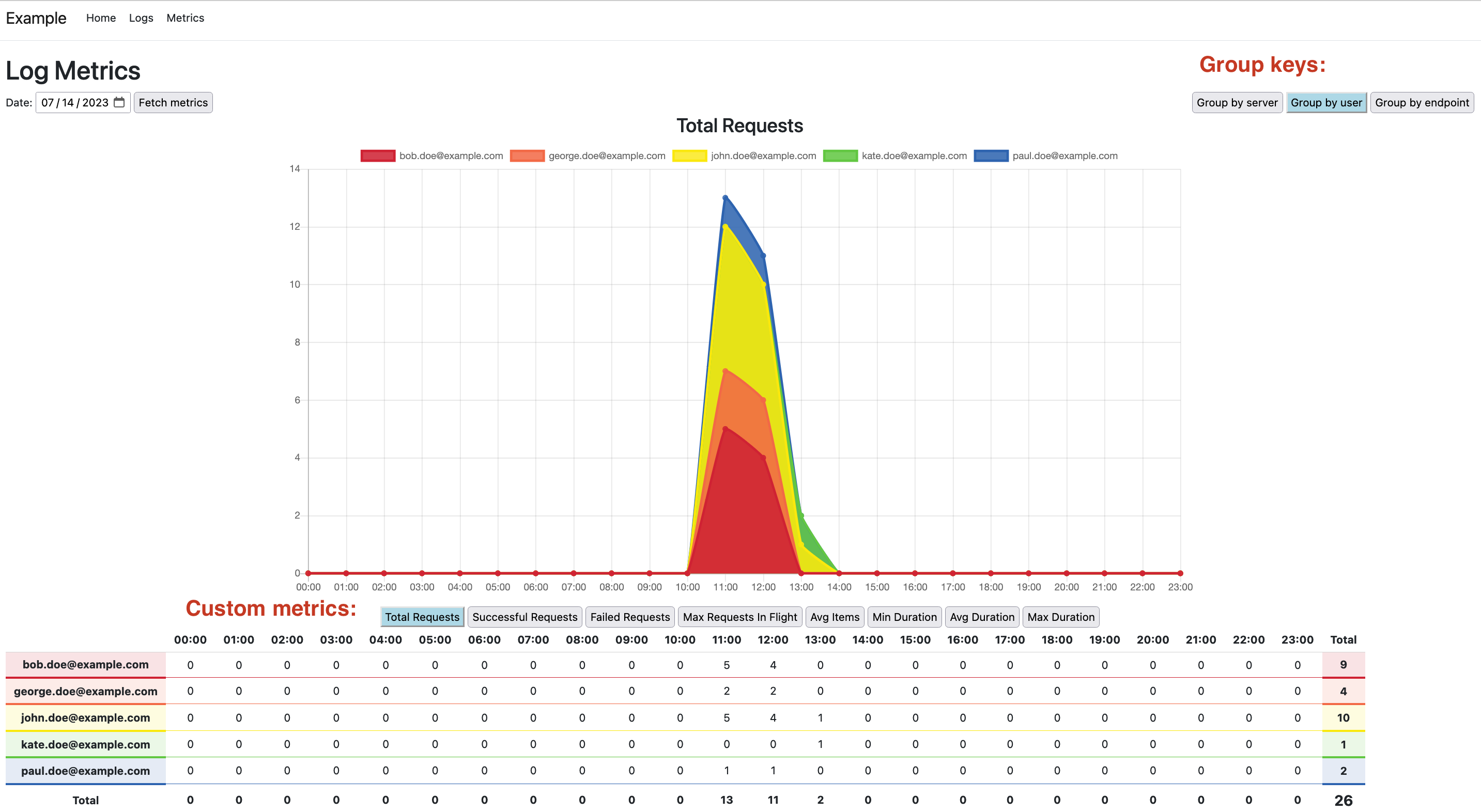Select Group by endpoint
This screenshot has width=1481, height=812.
[1421, 102]
